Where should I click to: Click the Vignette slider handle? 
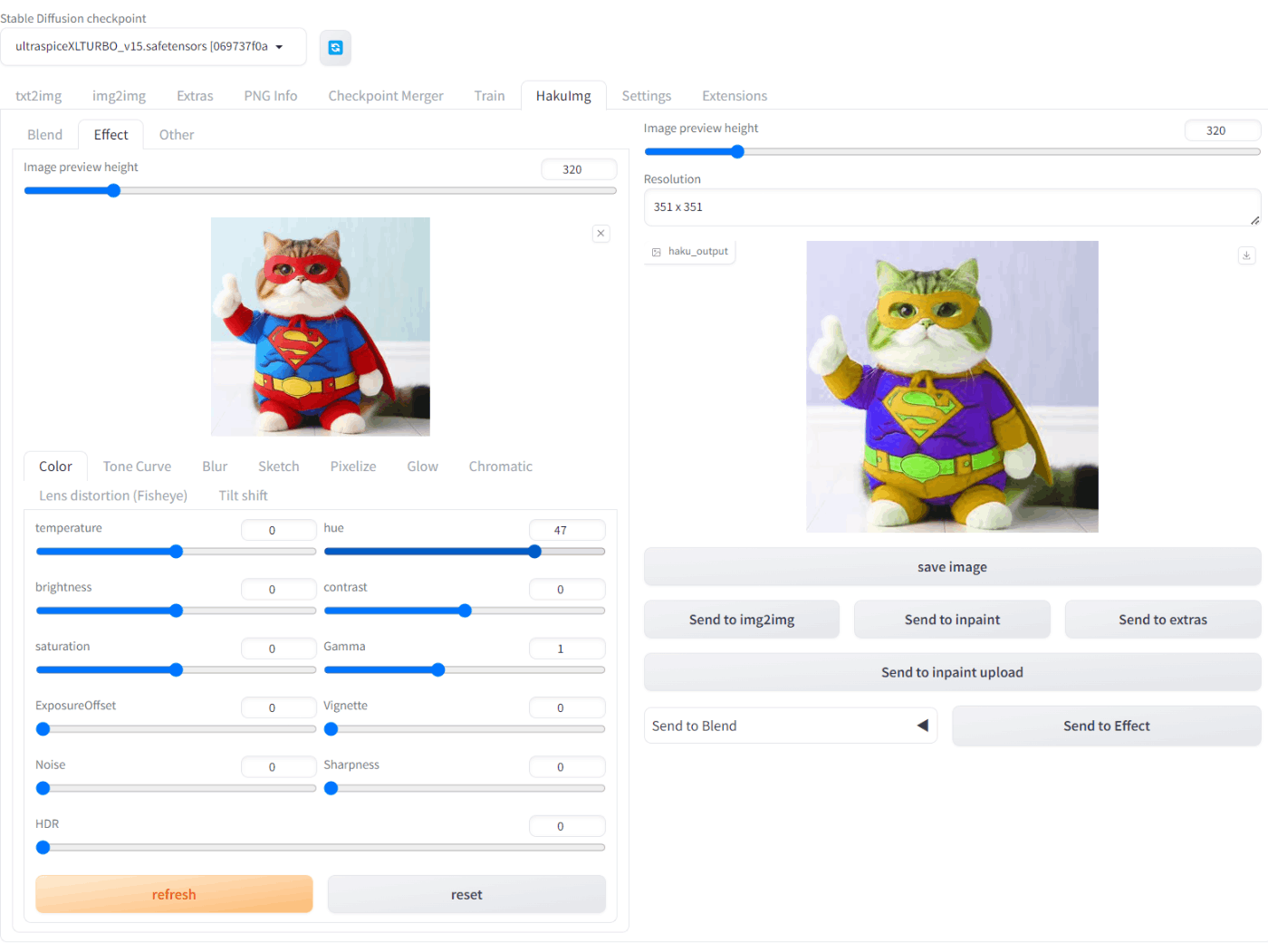(331, 729)
